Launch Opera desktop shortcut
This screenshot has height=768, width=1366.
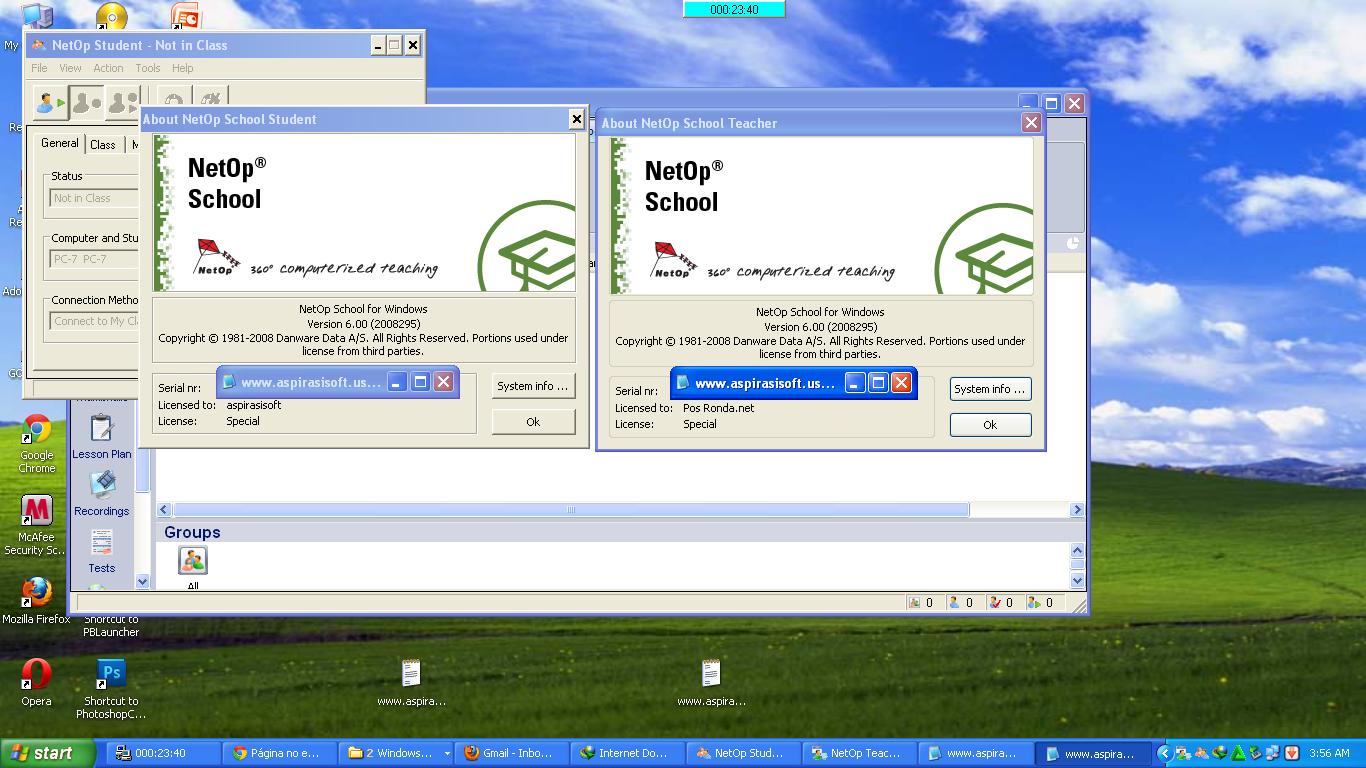[36, 682]
